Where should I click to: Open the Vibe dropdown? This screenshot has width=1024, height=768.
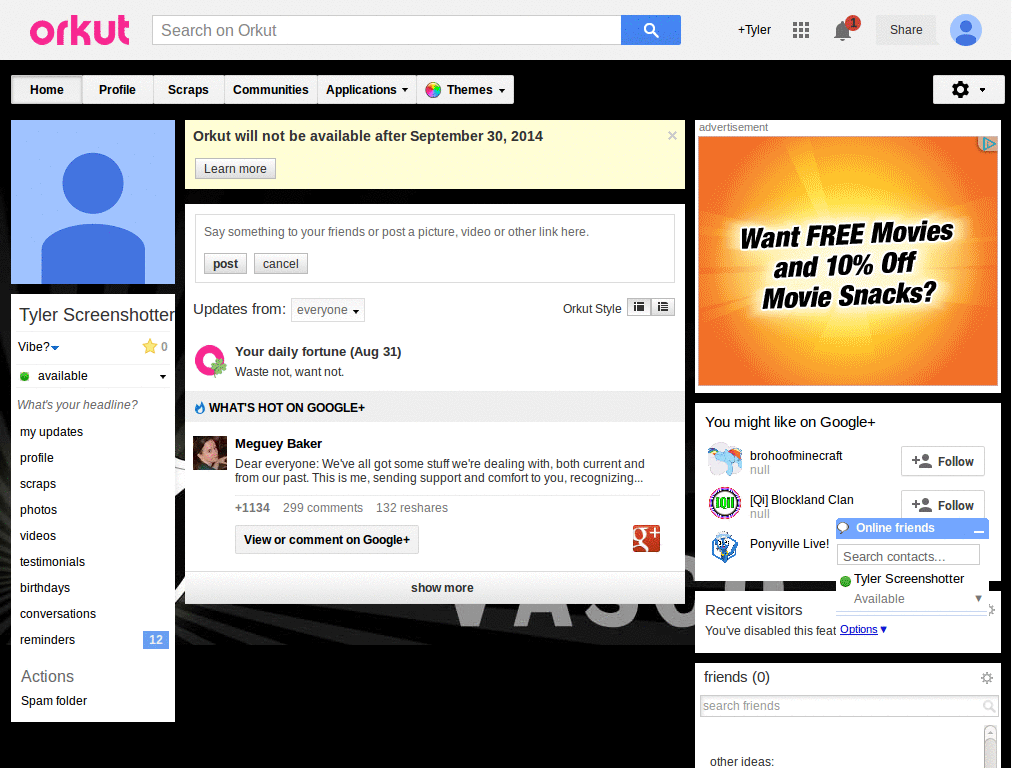(56, 348)
